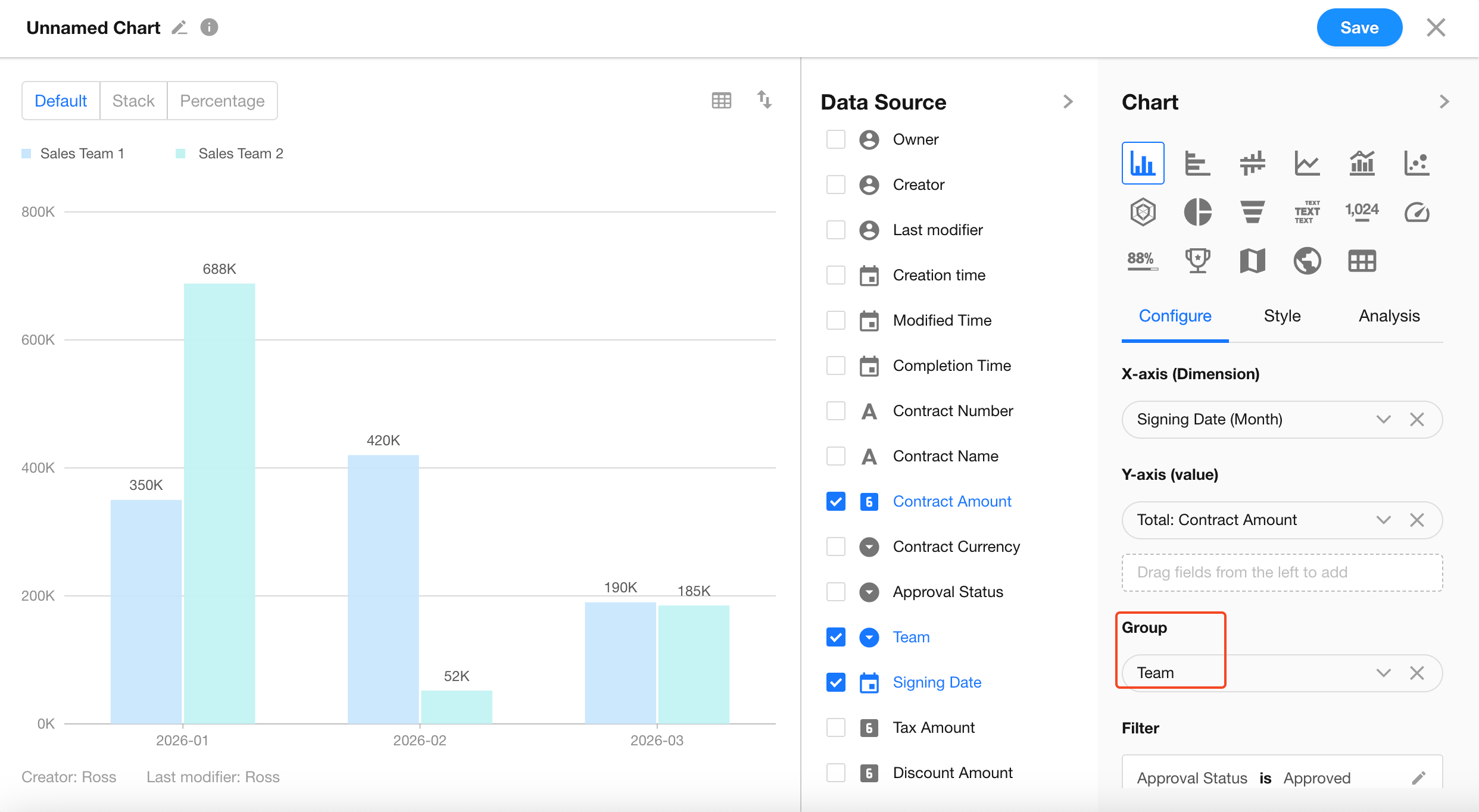Image resolution: width=1479 pixels, height=812 pixels.
Task: Select the line chart type icon
Action: tap(1307, 163)
